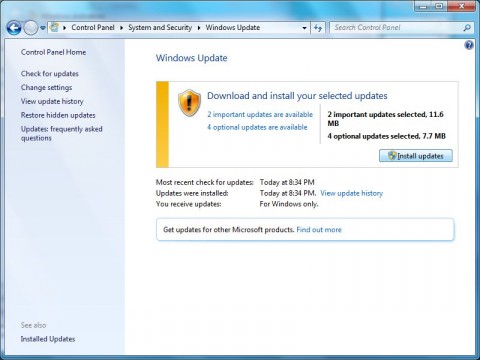Open Help with the blue question icon
Image resolution: width=480 pixels, height=360 pixels.
469,45
